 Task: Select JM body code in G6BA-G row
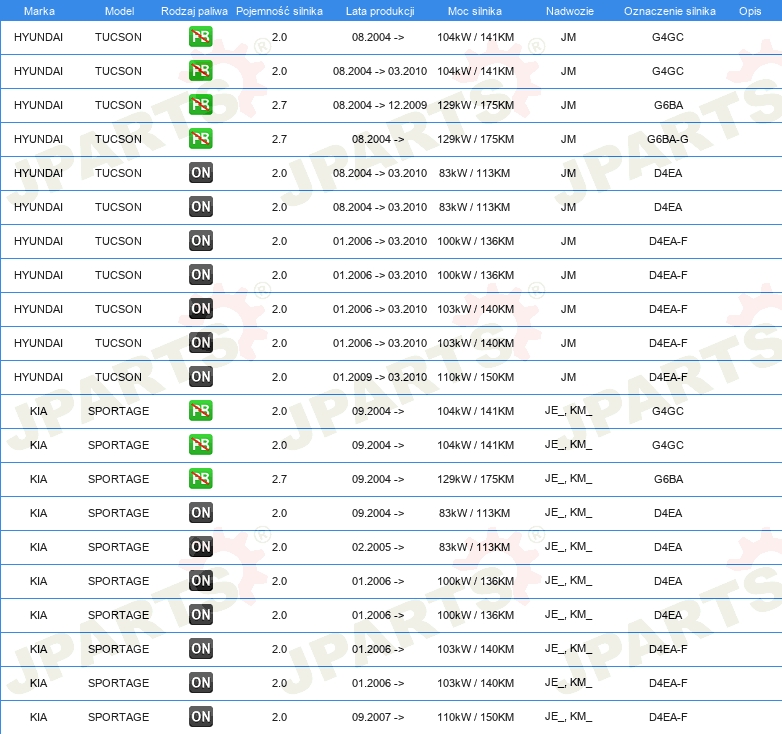click(x=568, y=139)
